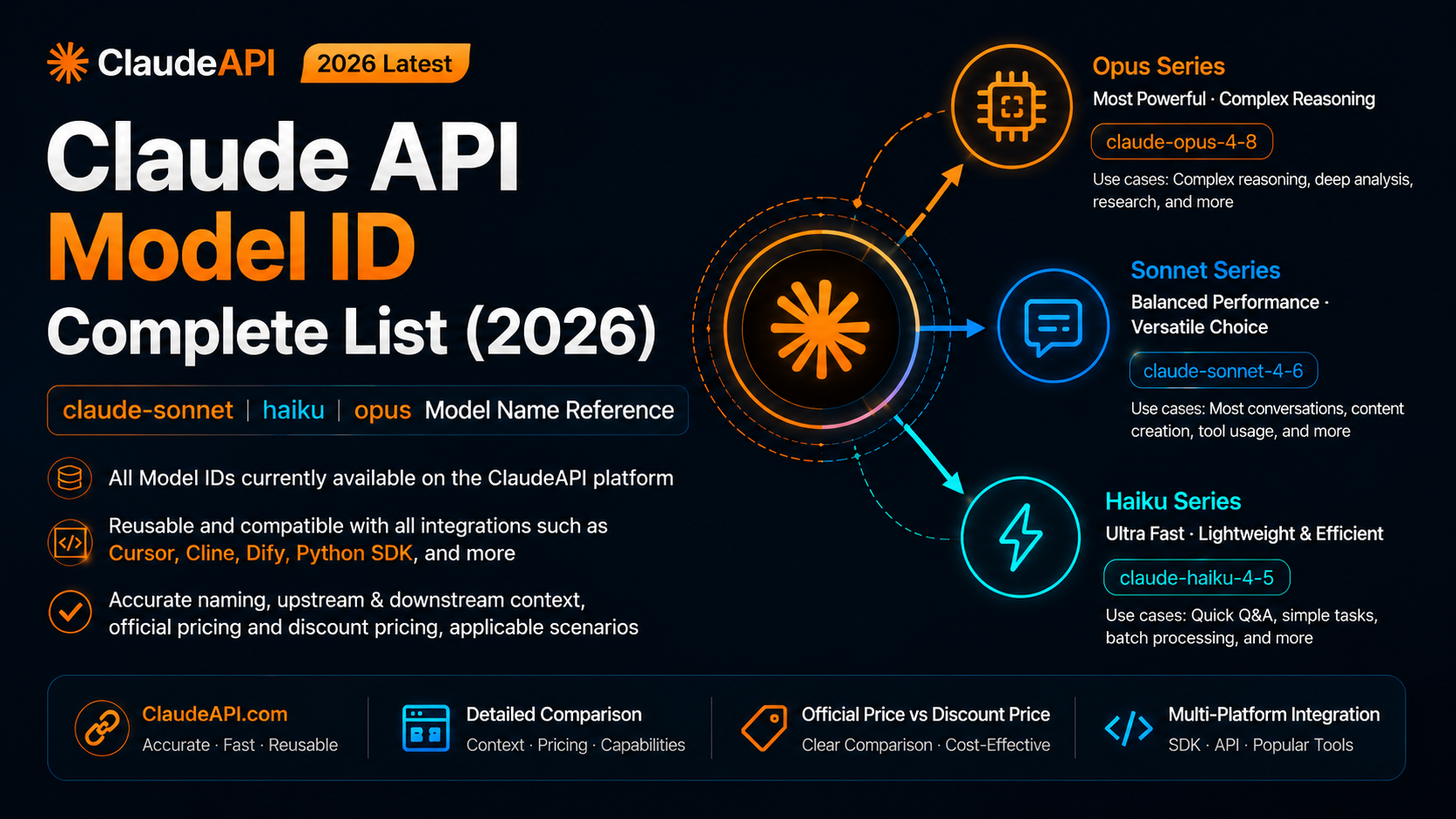Click the chain link icon near ClaudeAPI.com
The height and width of the screenshot is (819, 1456).
pos(102,728)
